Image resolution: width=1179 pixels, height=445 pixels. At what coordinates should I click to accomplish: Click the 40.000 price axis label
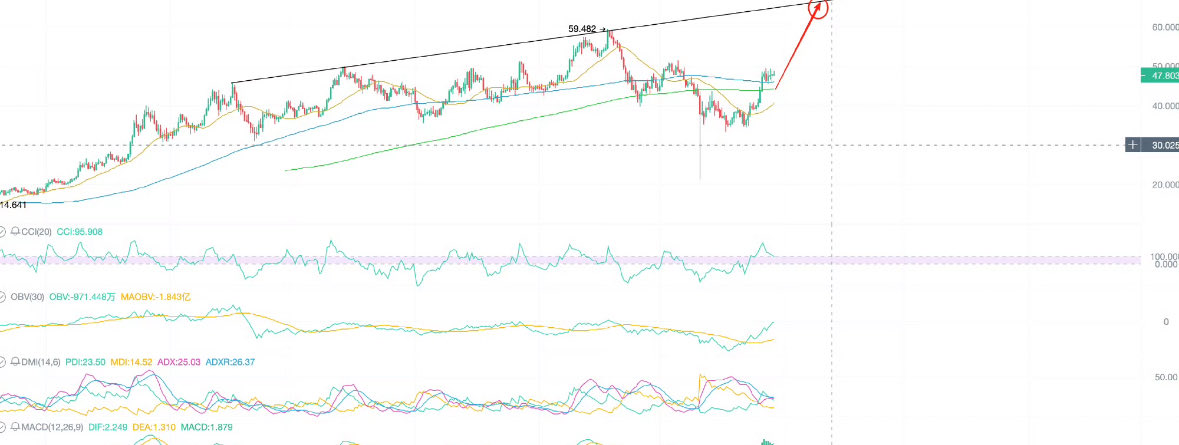[x=1165, y=106]
